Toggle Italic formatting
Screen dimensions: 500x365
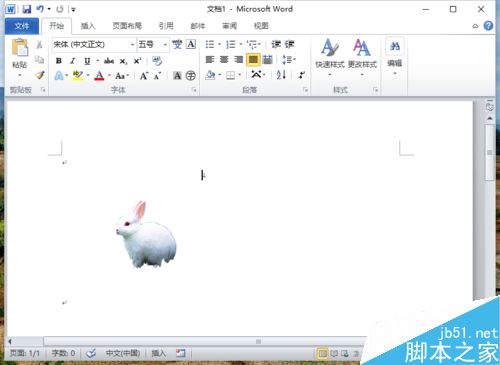[x=73, y=61]
